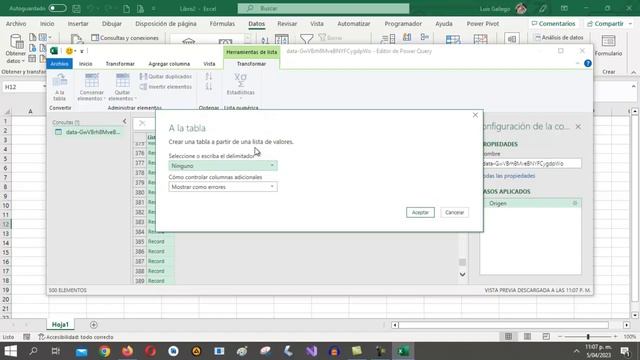This screenshot has height=360, width=640.
Task: Click Consultas y conexiones button
Action: pyautogui.click(x=125, y=38)
